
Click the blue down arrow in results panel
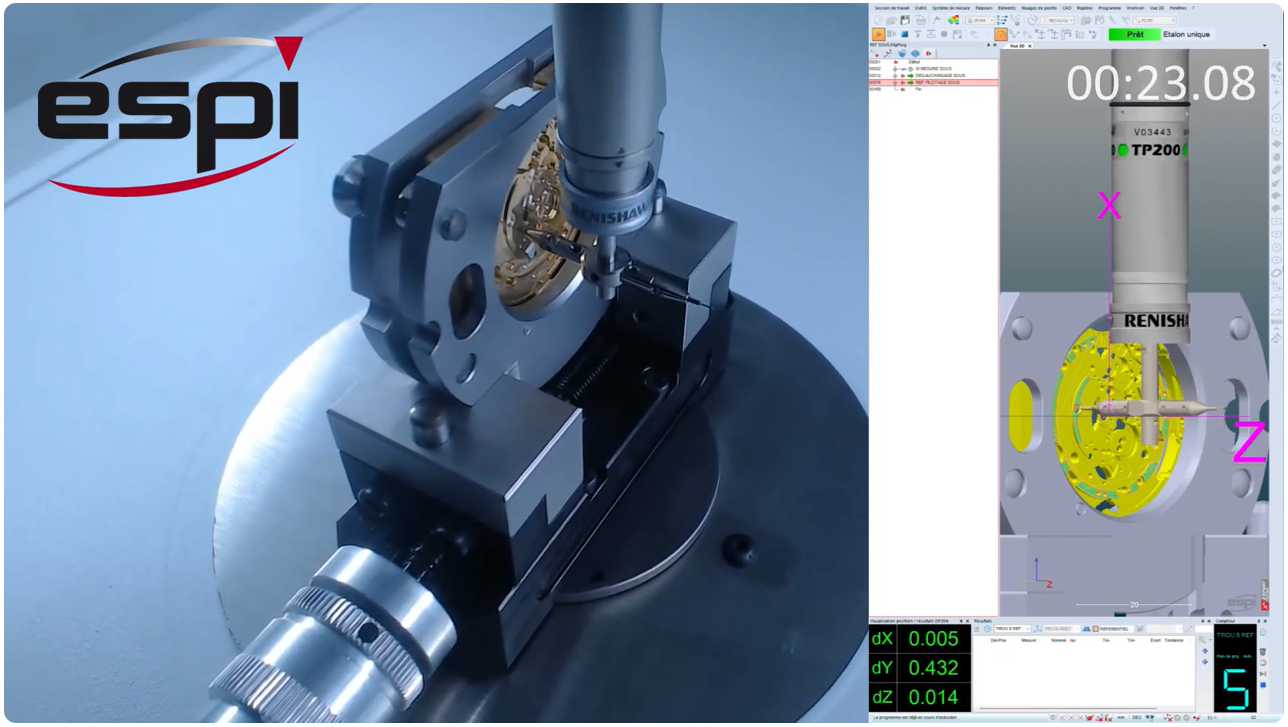pos(1204,662)
